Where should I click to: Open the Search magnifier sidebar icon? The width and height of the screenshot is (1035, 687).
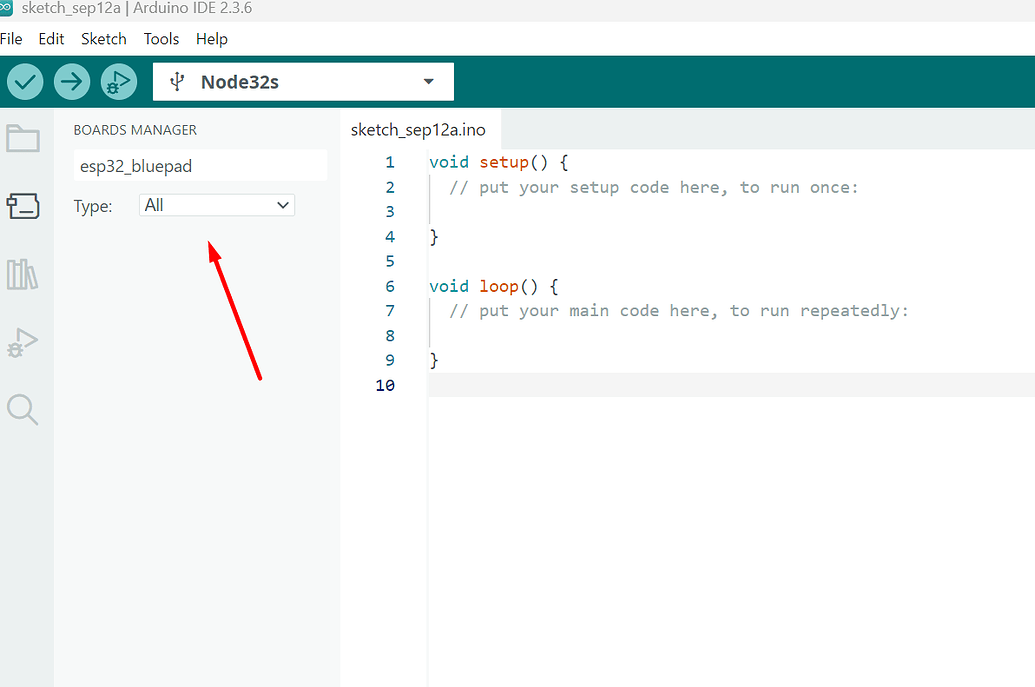coord(22,409)
